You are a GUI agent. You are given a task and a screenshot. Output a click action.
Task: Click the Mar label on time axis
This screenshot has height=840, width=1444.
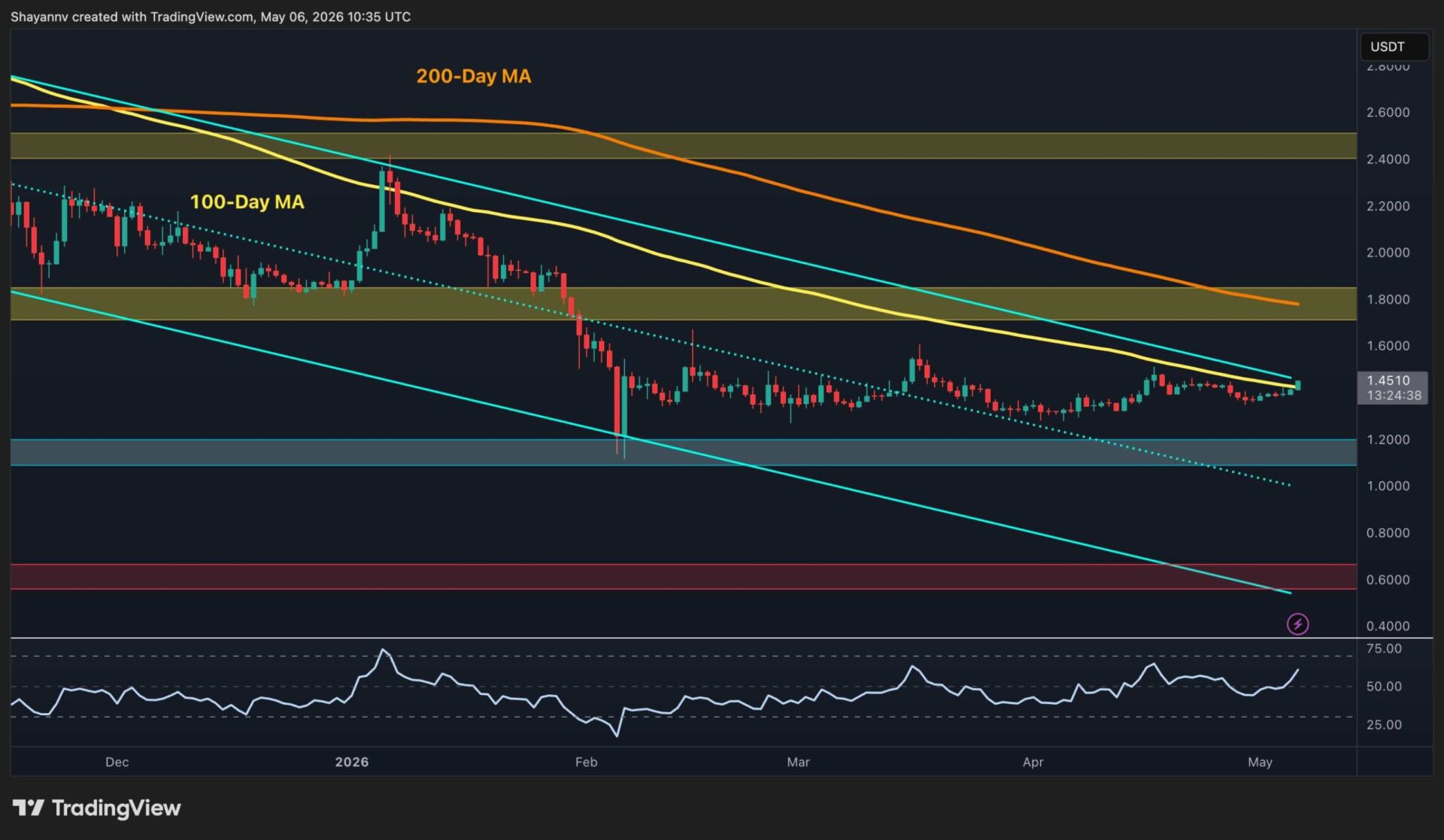798,762
